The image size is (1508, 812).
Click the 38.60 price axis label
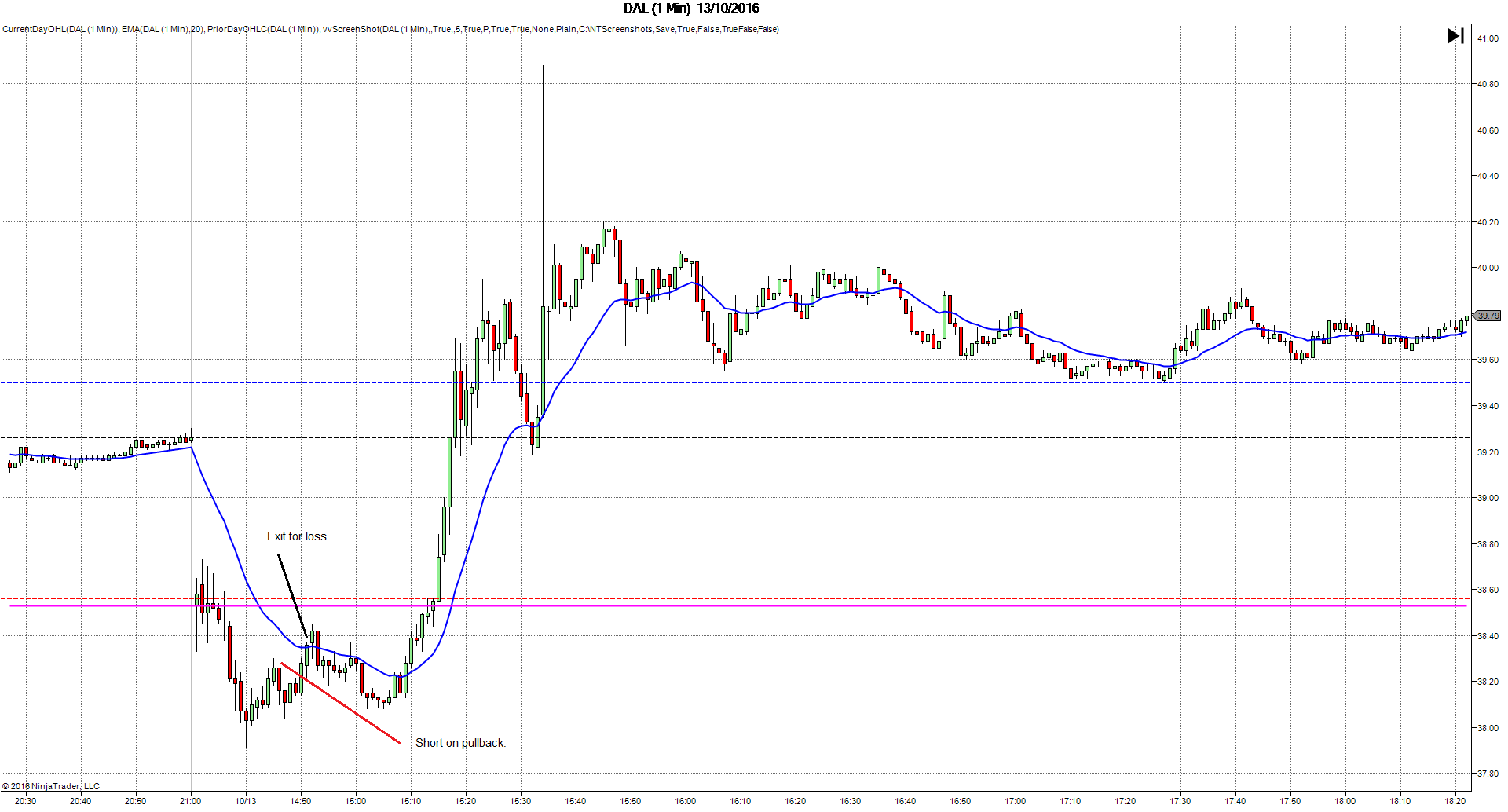pos(1488,590)
